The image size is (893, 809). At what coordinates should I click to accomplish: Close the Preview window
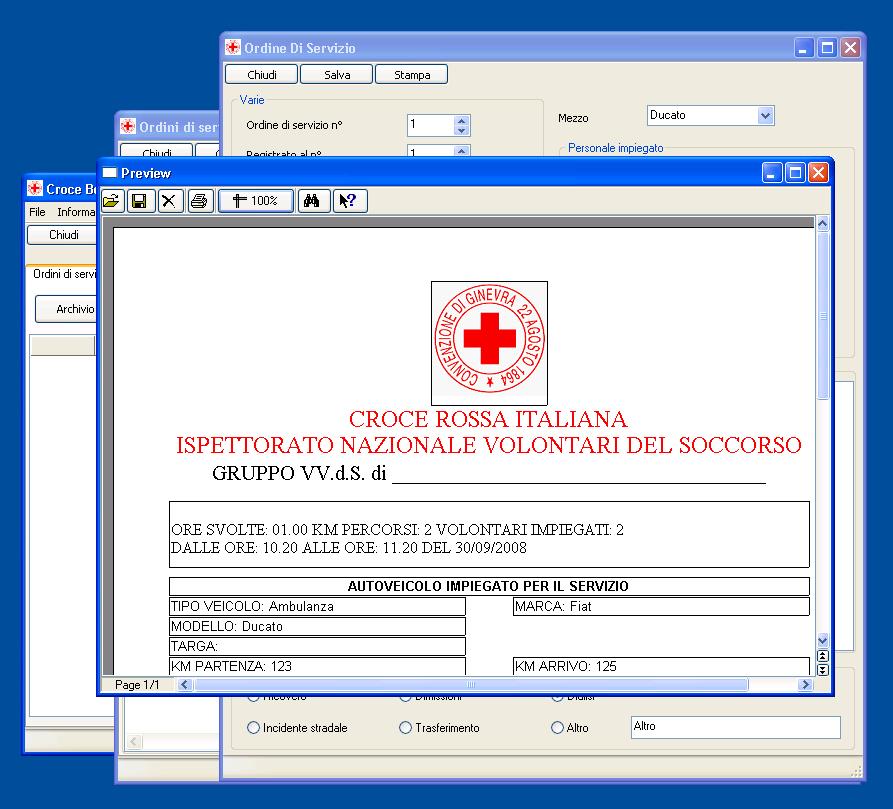[x=818, y=173]
